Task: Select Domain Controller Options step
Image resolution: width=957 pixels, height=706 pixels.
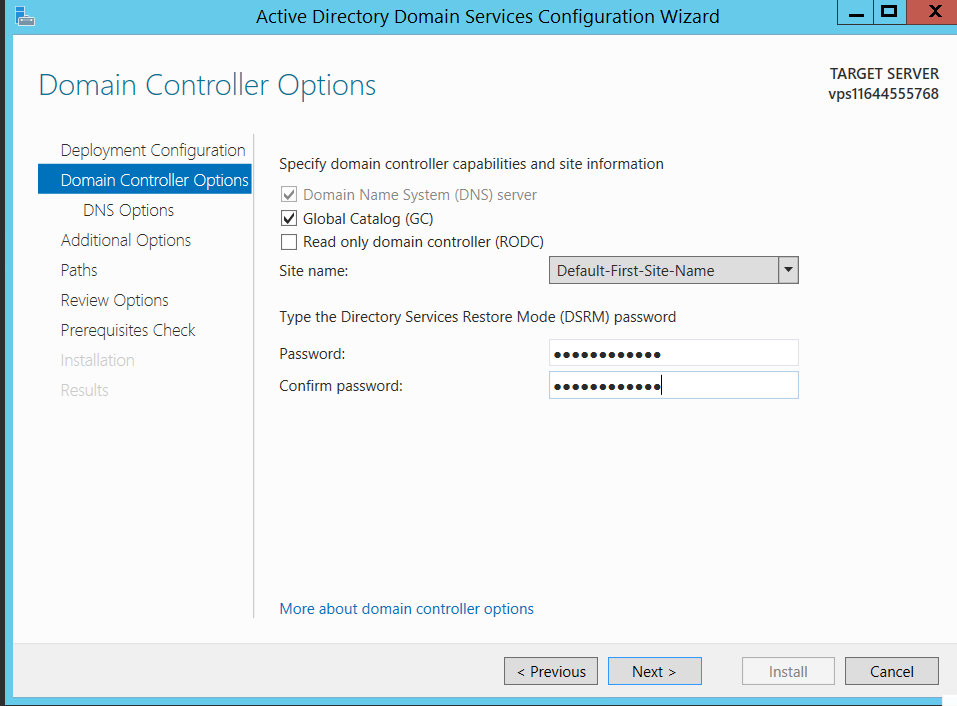Action: click(x=145, y=179)
